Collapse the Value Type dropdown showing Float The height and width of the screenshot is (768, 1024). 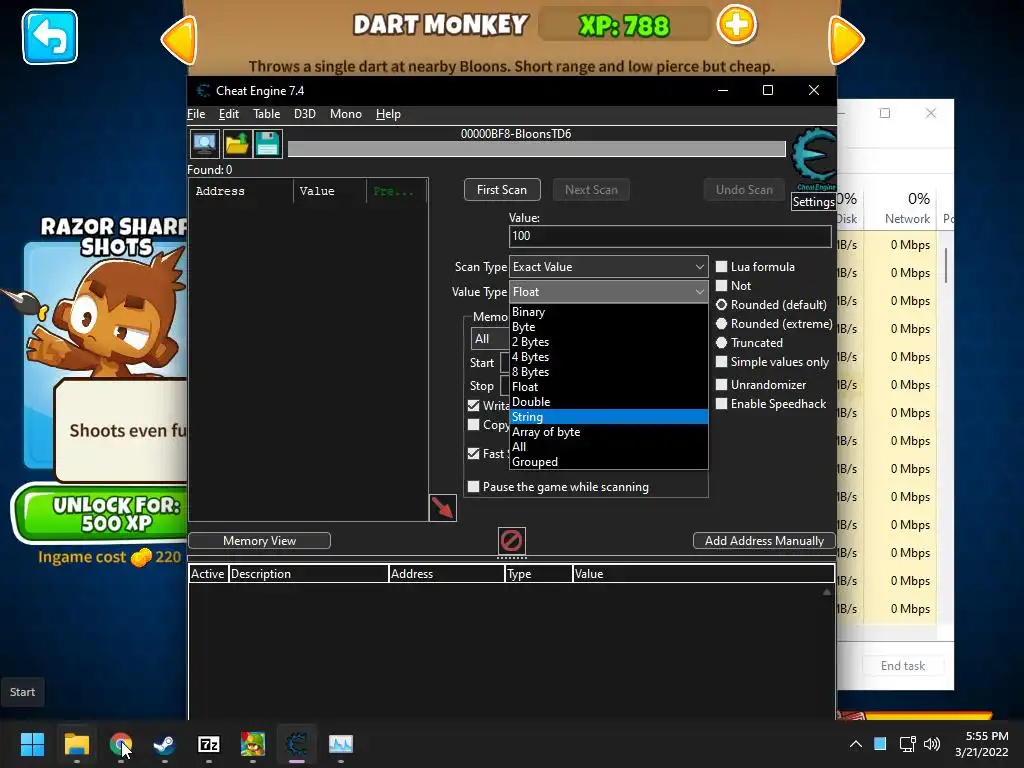click(x=609, y=292)
